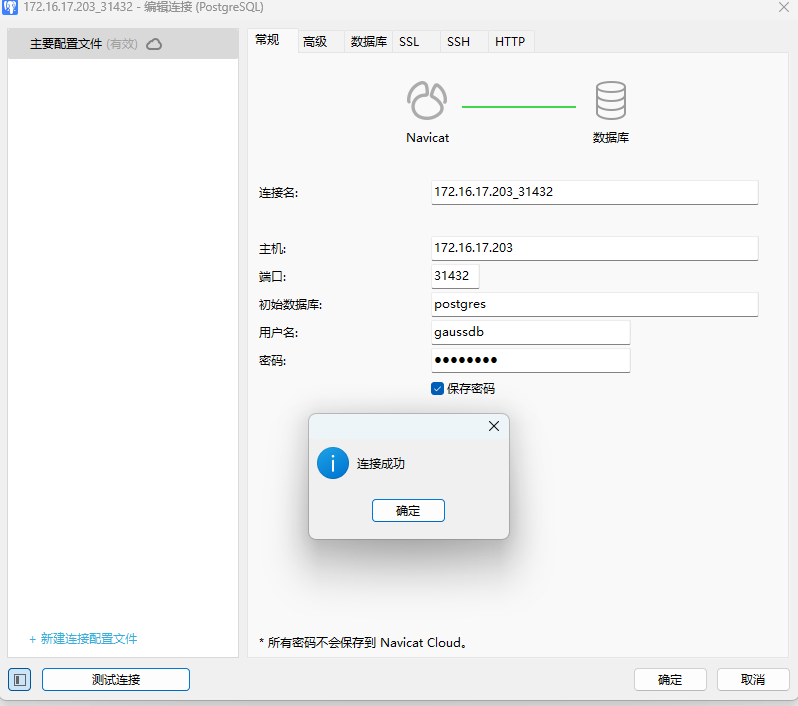
Task: Click the 取消 button
Action: pyautogui.click(x=753, y=680)
